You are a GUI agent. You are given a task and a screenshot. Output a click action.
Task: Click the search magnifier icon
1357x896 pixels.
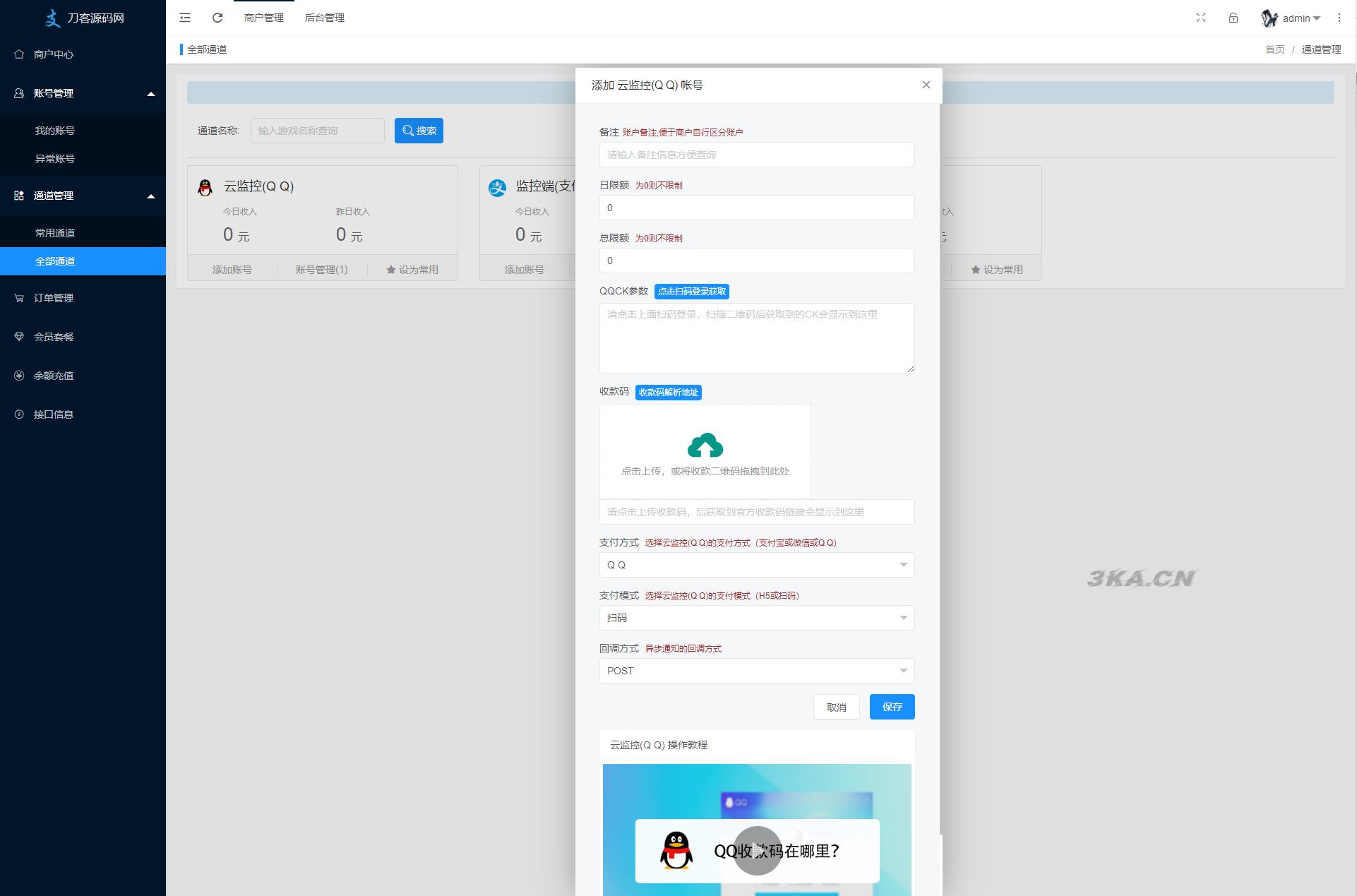coord(407,130)
